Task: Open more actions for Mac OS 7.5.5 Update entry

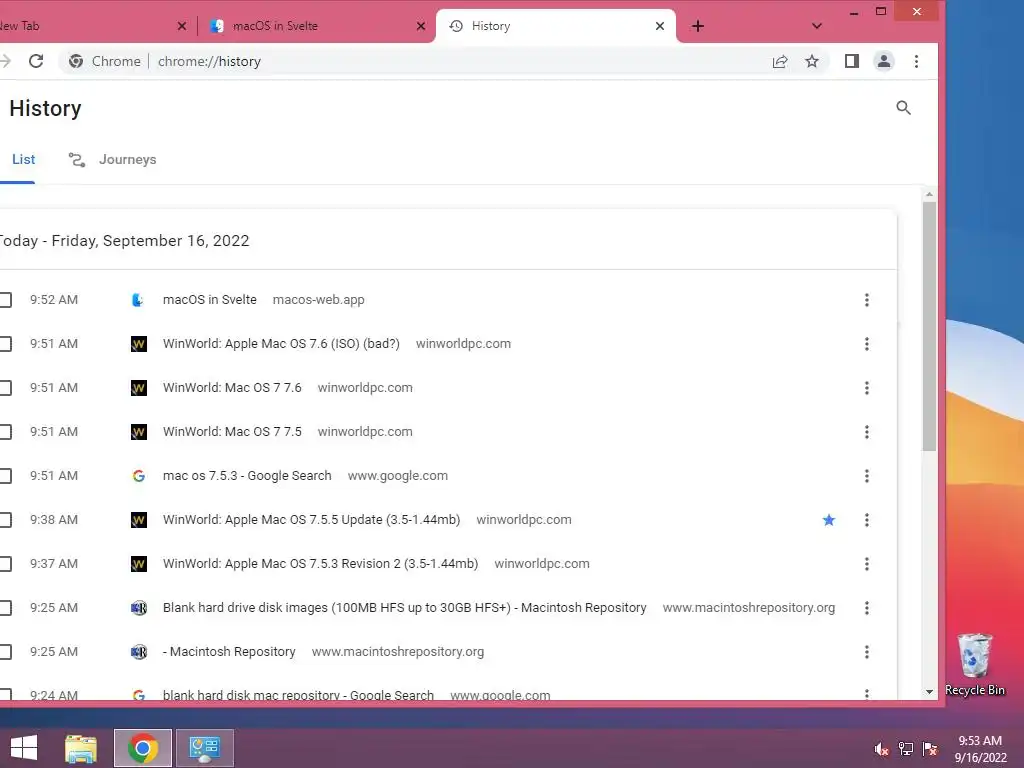Action: 867,520
